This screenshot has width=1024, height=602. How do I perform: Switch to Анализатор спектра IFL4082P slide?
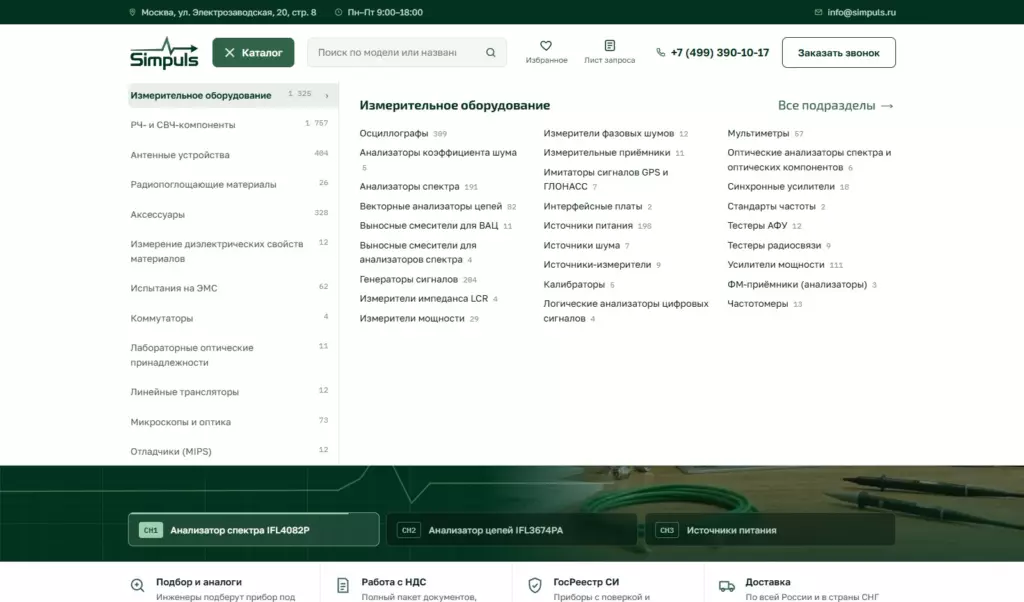[253, 530]
